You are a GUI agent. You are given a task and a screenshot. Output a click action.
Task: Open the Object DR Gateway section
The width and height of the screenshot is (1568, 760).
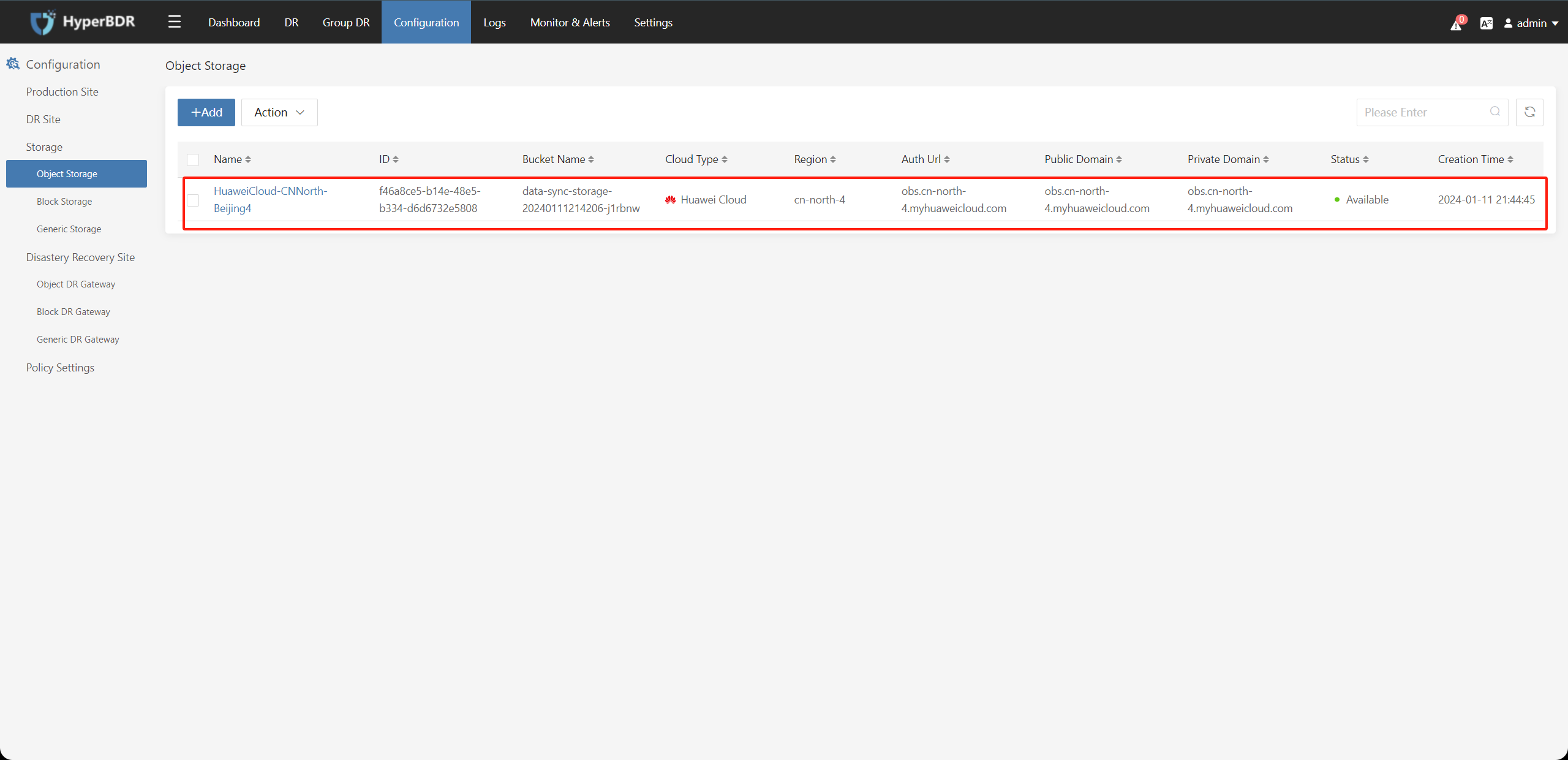[75, 284]
